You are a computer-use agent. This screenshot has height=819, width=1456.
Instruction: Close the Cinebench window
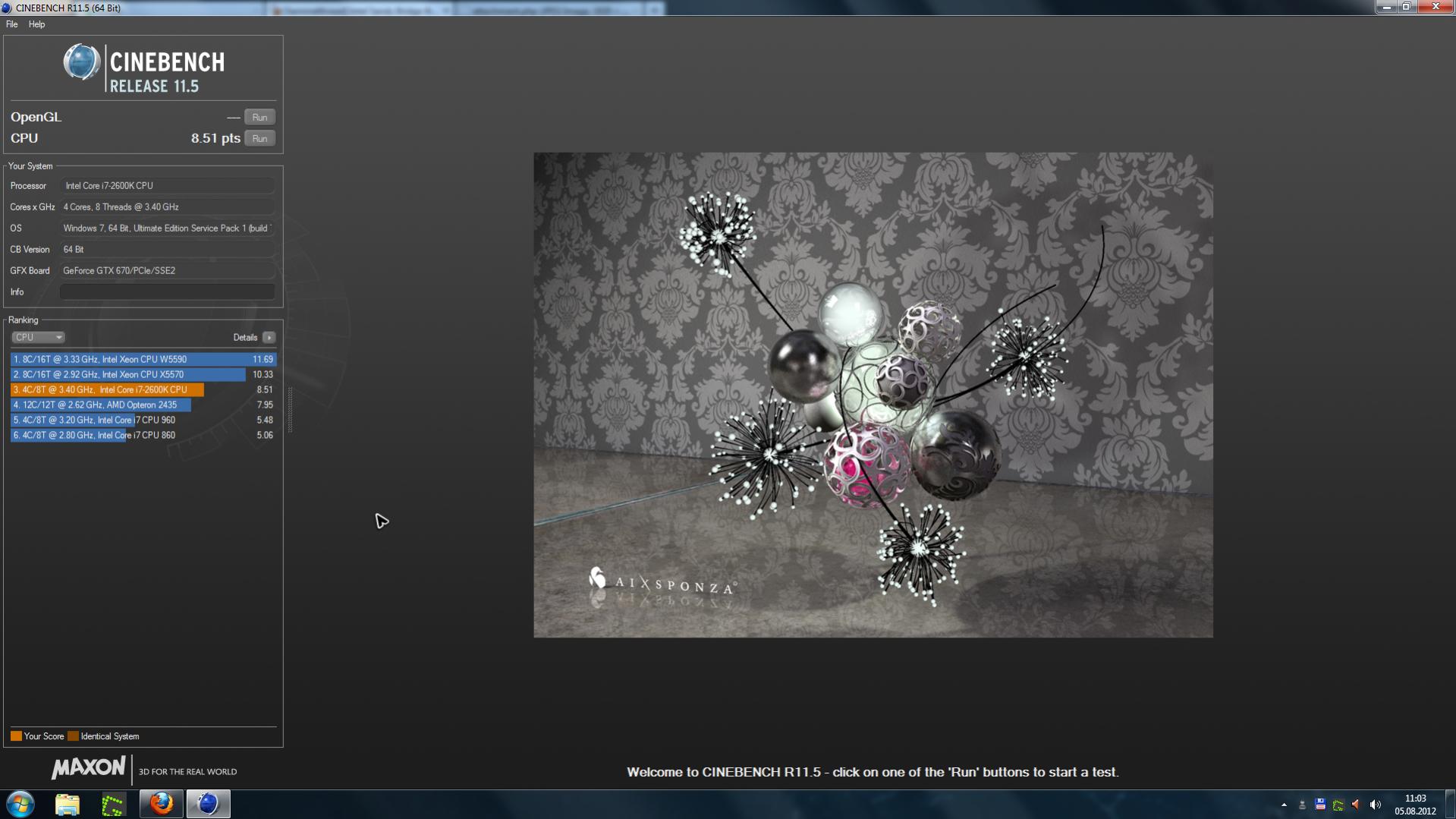point(1435,7)
